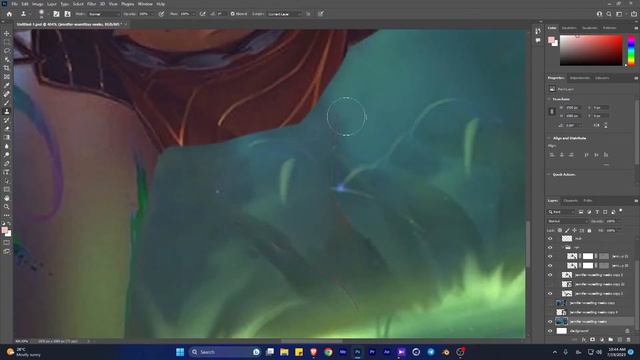Select the Eyedropper tool
The height and width of the screenshot is (360, 640).
click(7, 85)
